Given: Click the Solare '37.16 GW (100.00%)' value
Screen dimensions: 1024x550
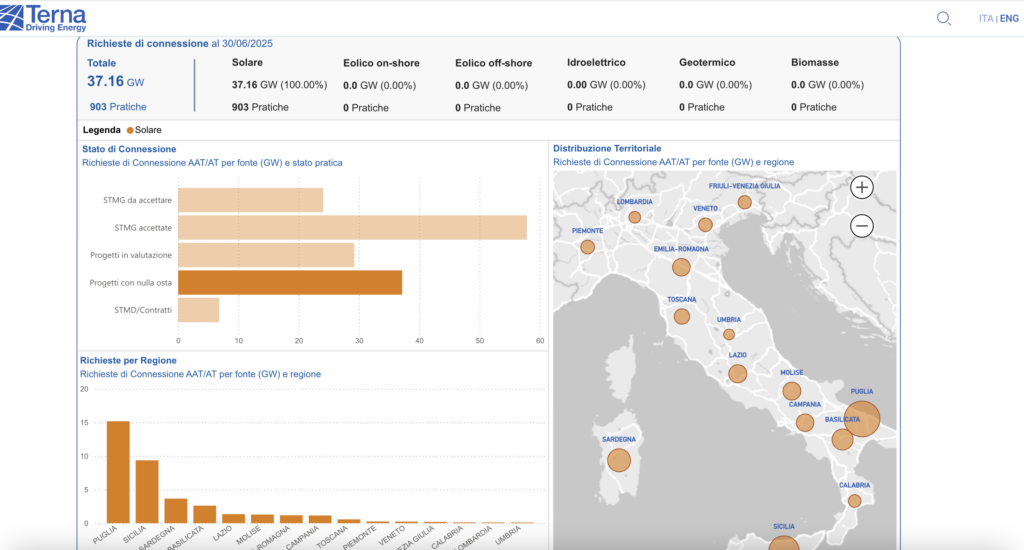Looking at the screenshot, I should coord(280,85).
